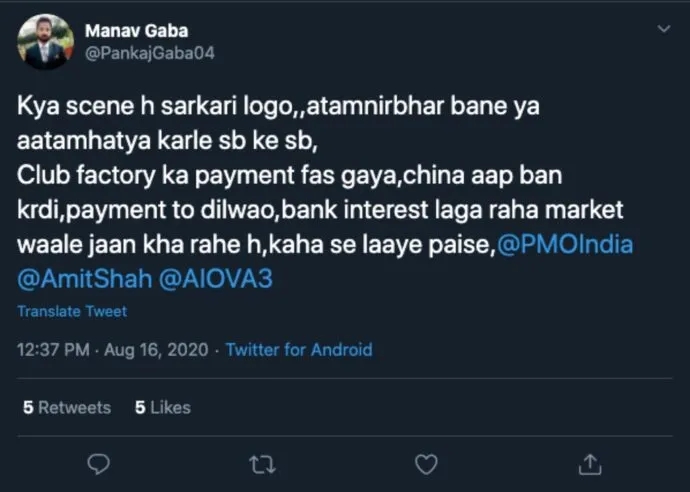
Task: Open Manav Gaba's profile picture
Action: [x=45, y=42]
